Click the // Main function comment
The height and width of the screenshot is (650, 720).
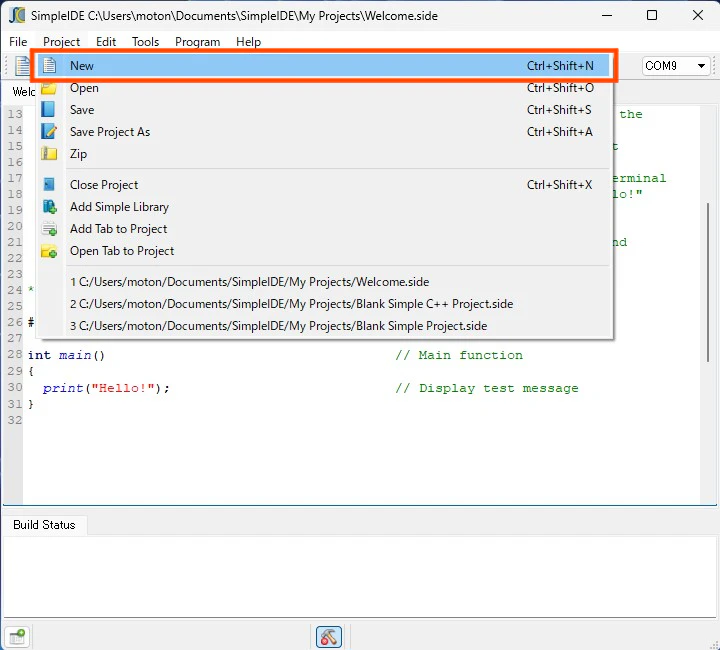pyautogui.click(x=459, y=355)
